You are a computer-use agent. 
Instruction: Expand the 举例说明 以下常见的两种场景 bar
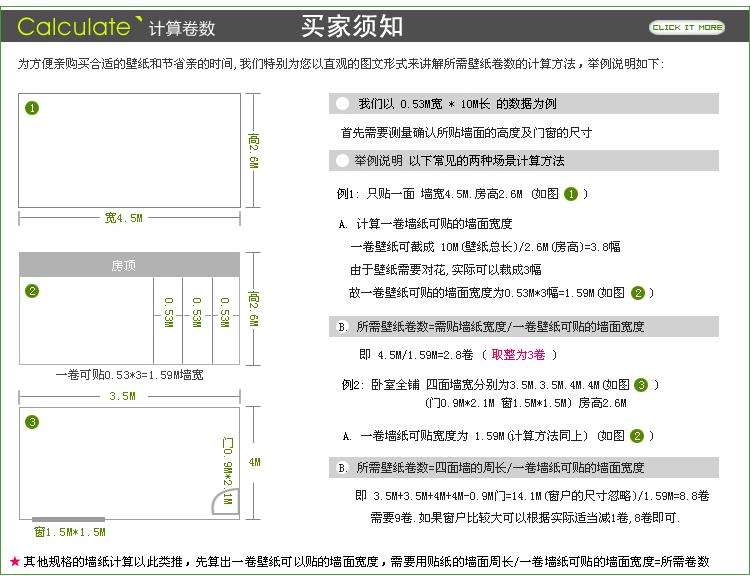(x=523, y=160)
